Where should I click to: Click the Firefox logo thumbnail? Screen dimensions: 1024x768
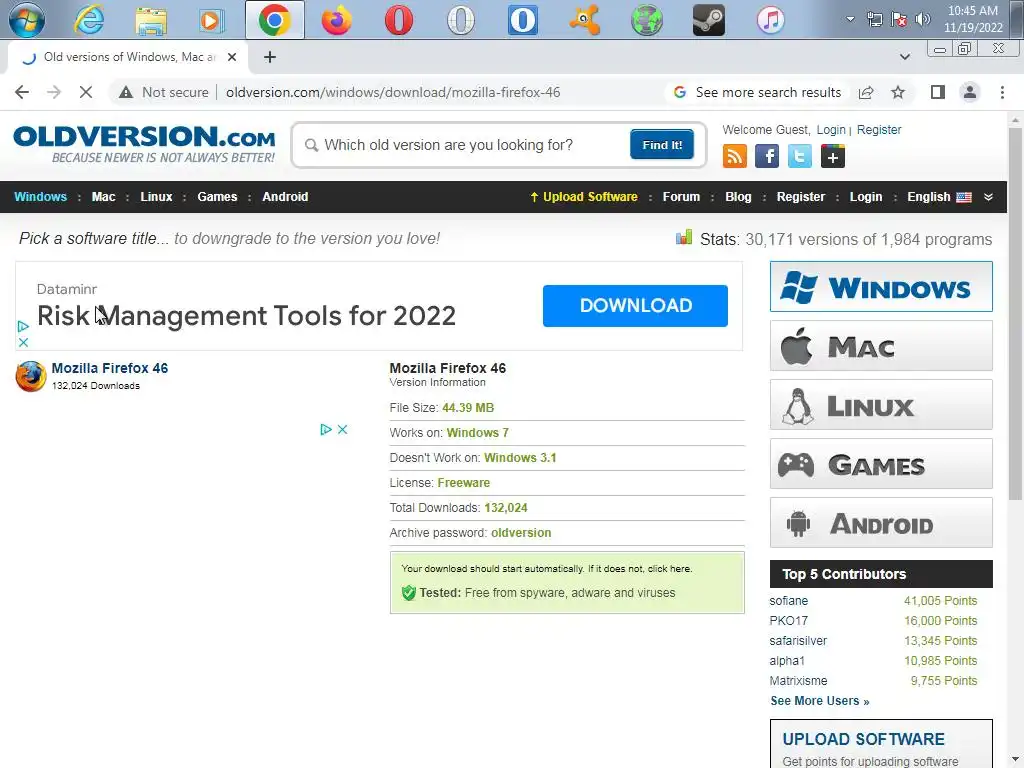31,376
